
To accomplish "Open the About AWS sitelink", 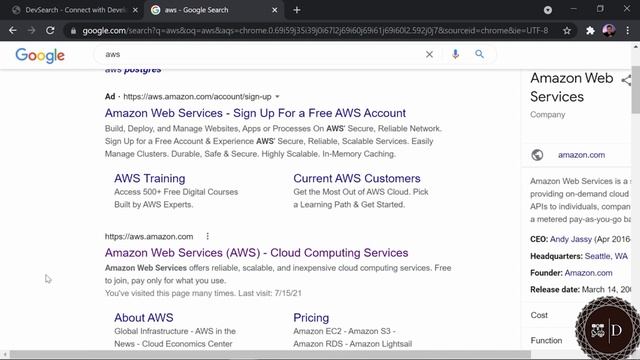I will tap(144, 318).
